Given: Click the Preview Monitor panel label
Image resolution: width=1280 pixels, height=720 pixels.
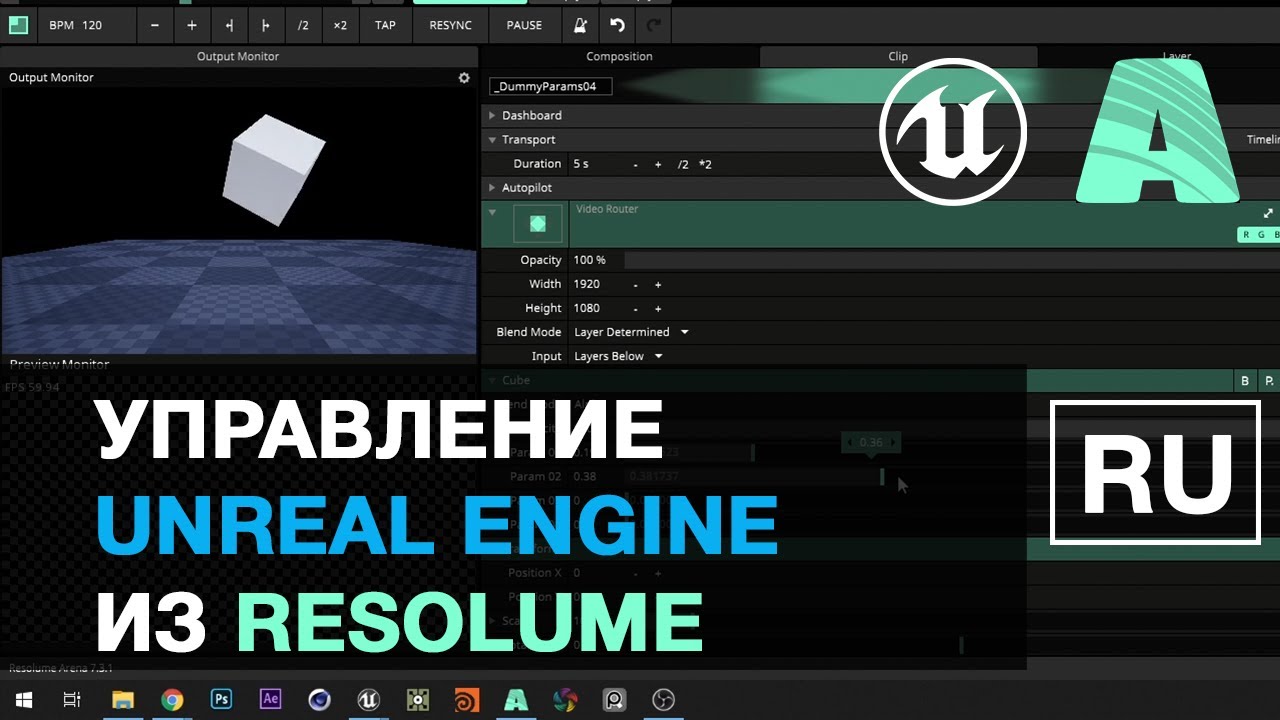Looking at the screenshot, I should coord(60,364).
